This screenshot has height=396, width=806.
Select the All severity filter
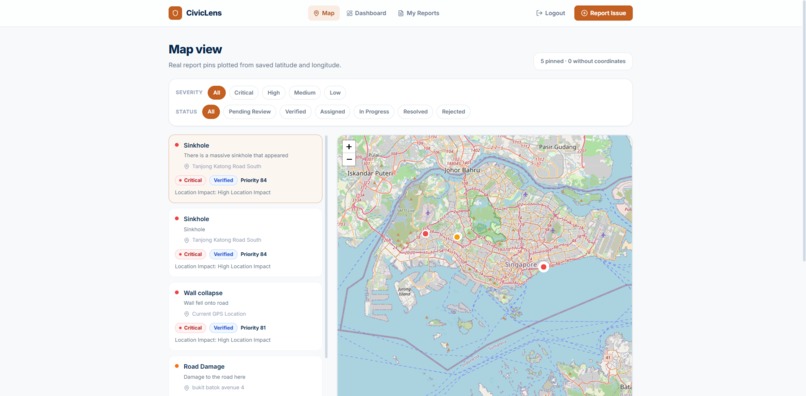coord(216,93)
